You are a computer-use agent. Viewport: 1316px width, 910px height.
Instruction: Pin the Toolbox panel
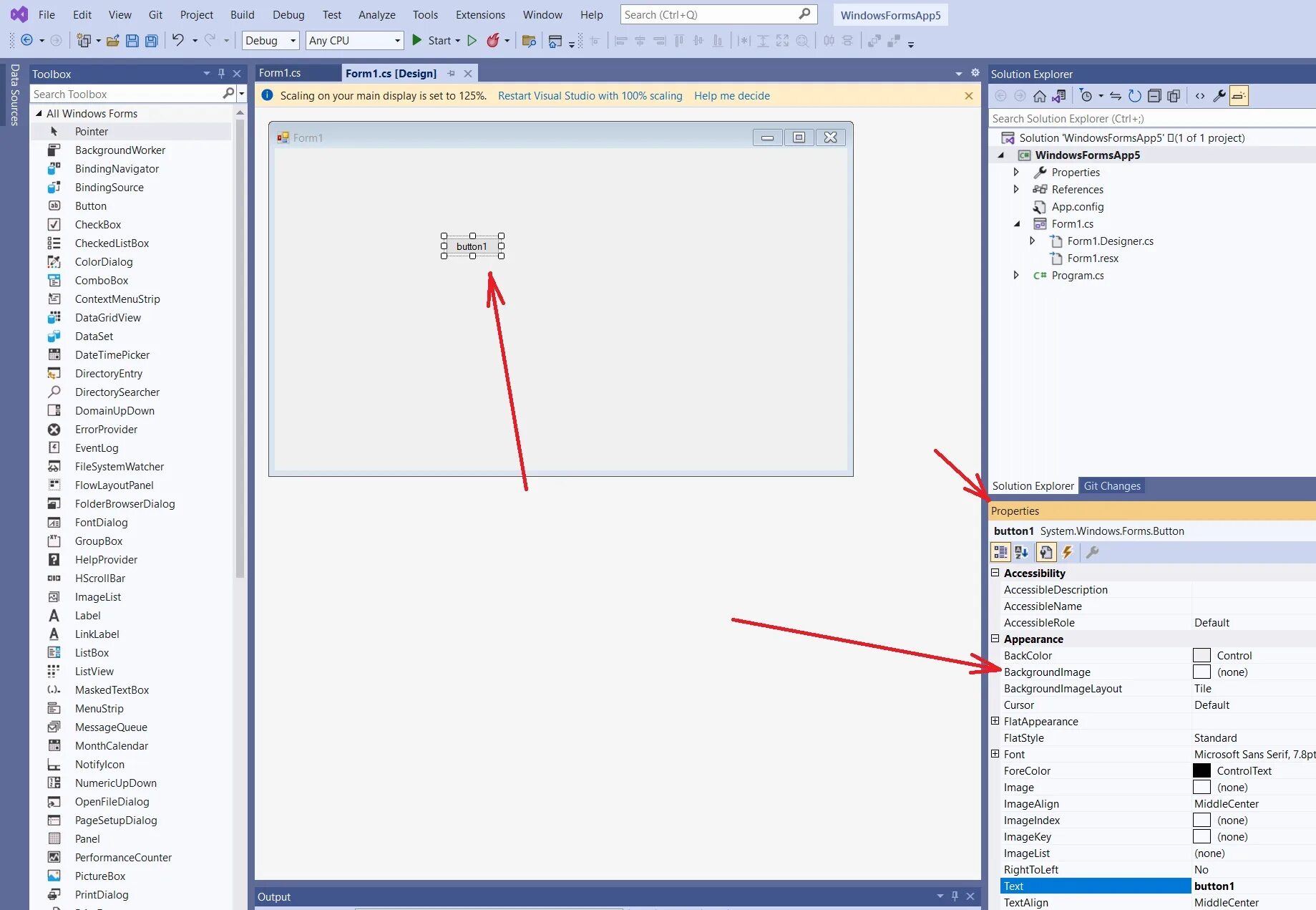(x=222, y=74)
